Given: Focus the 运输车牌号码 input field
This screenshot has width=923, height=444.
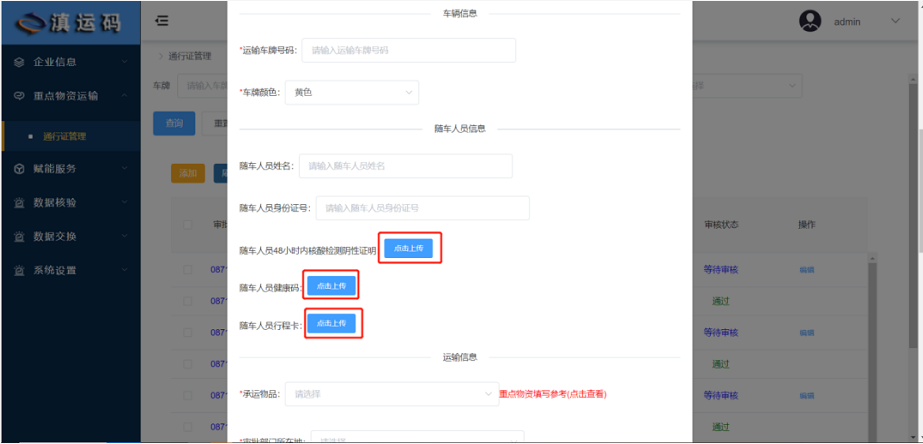Looking at the screenshot, I should 409,51.
